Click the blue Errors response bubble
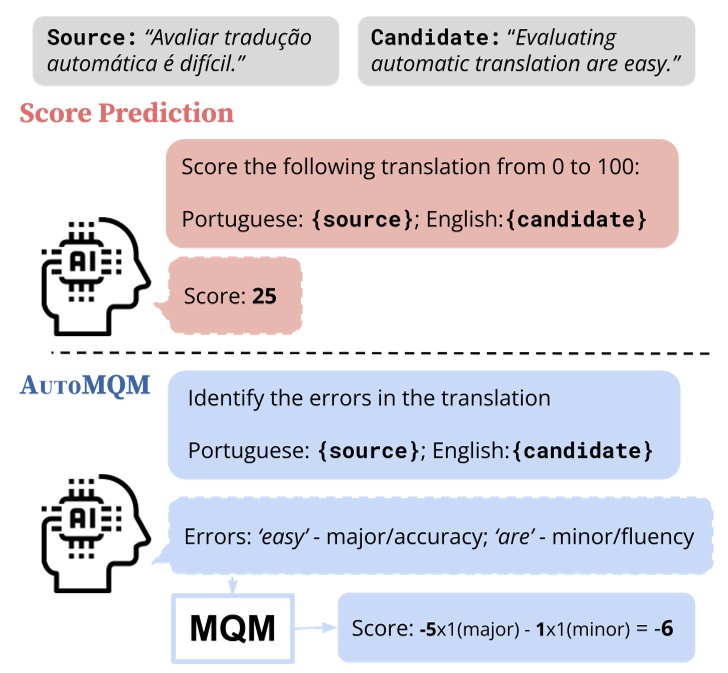Image resolution: width=728 pixels, height=673 pixels. pos(438,536)
